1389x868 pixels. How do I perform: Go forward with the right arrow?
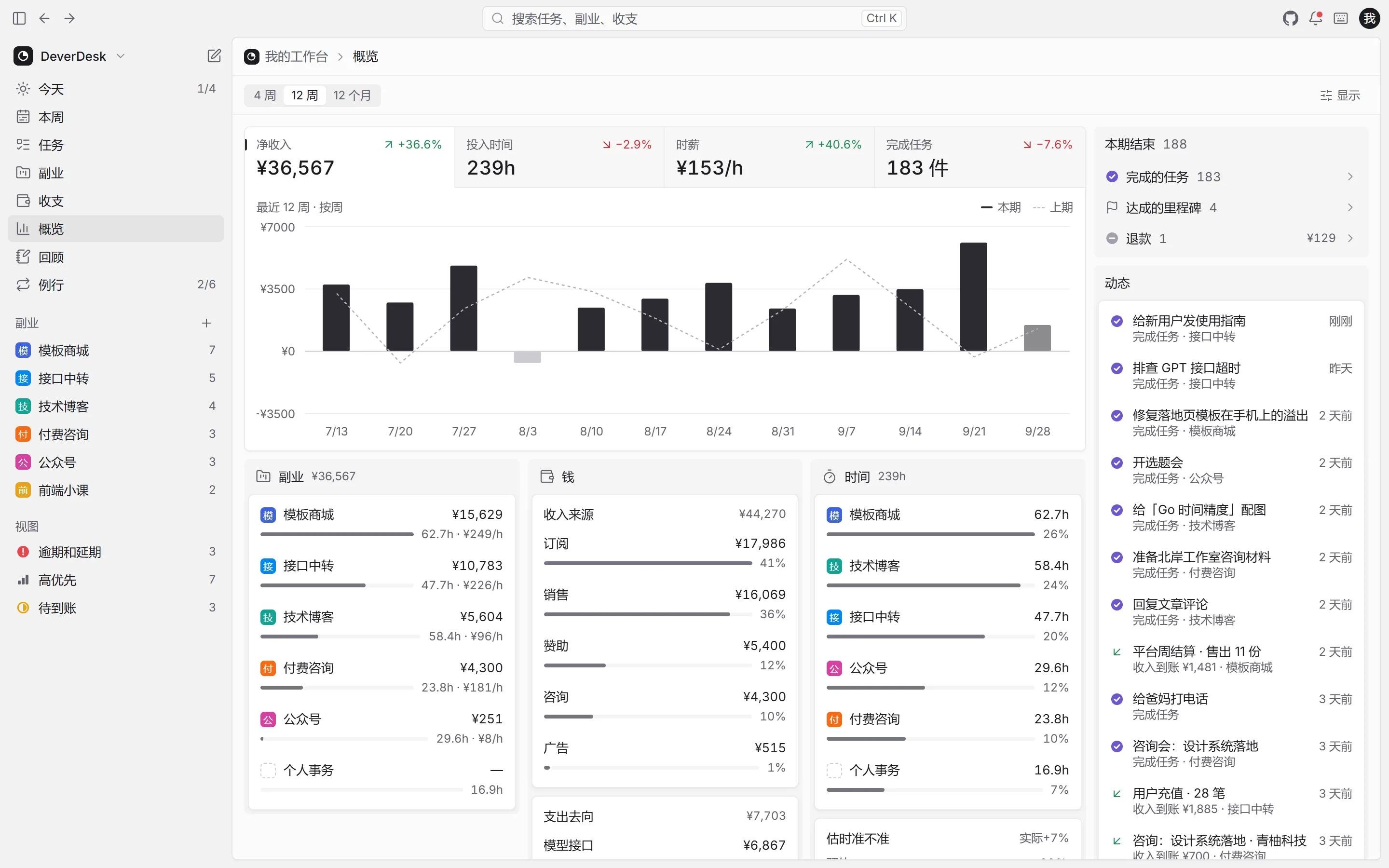click(x=69, y=18)
